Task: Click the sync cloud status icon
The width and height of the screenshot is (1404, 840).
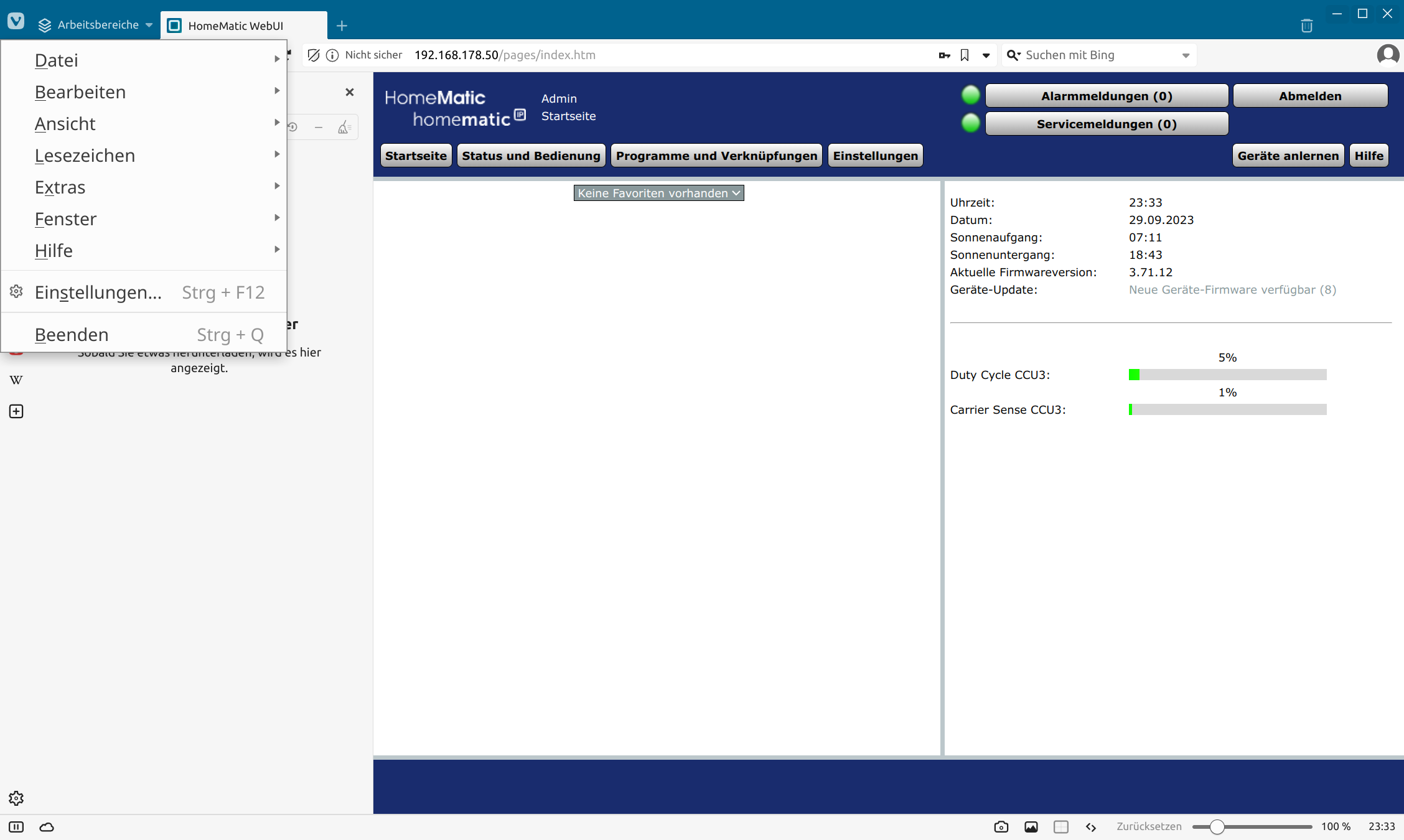Action: coord(47,827)
